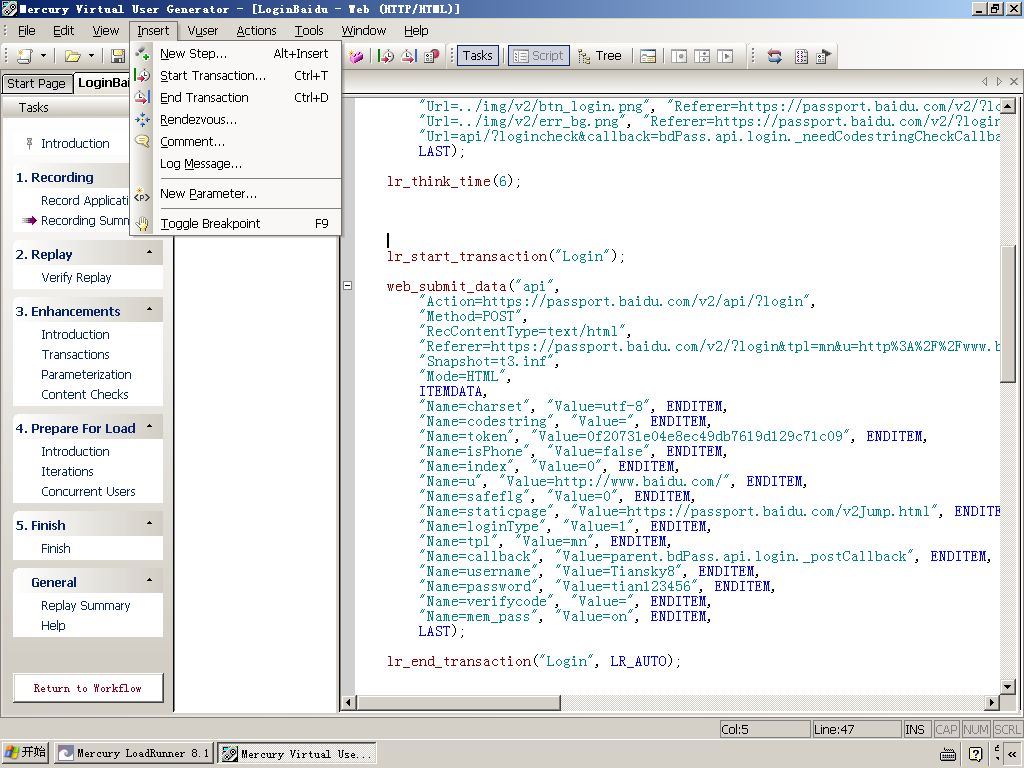This screenshot has height=768, width=1024.
Task: Click the tab scroll-left arrow icon
Action: coord(985,82)
